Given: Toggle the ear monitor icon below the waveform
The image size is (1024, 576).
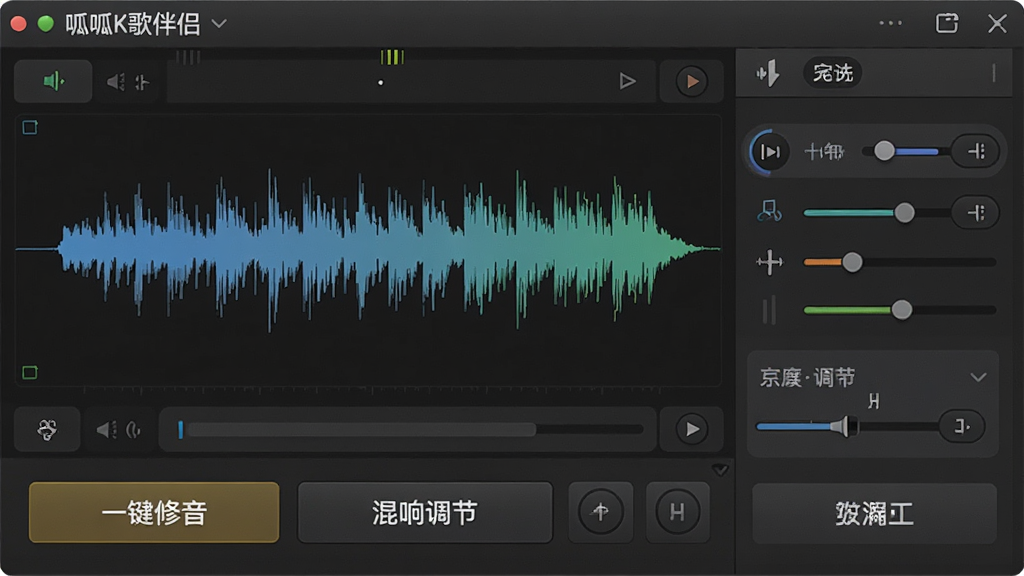Looking at the screenshot, I should [134, 430].
